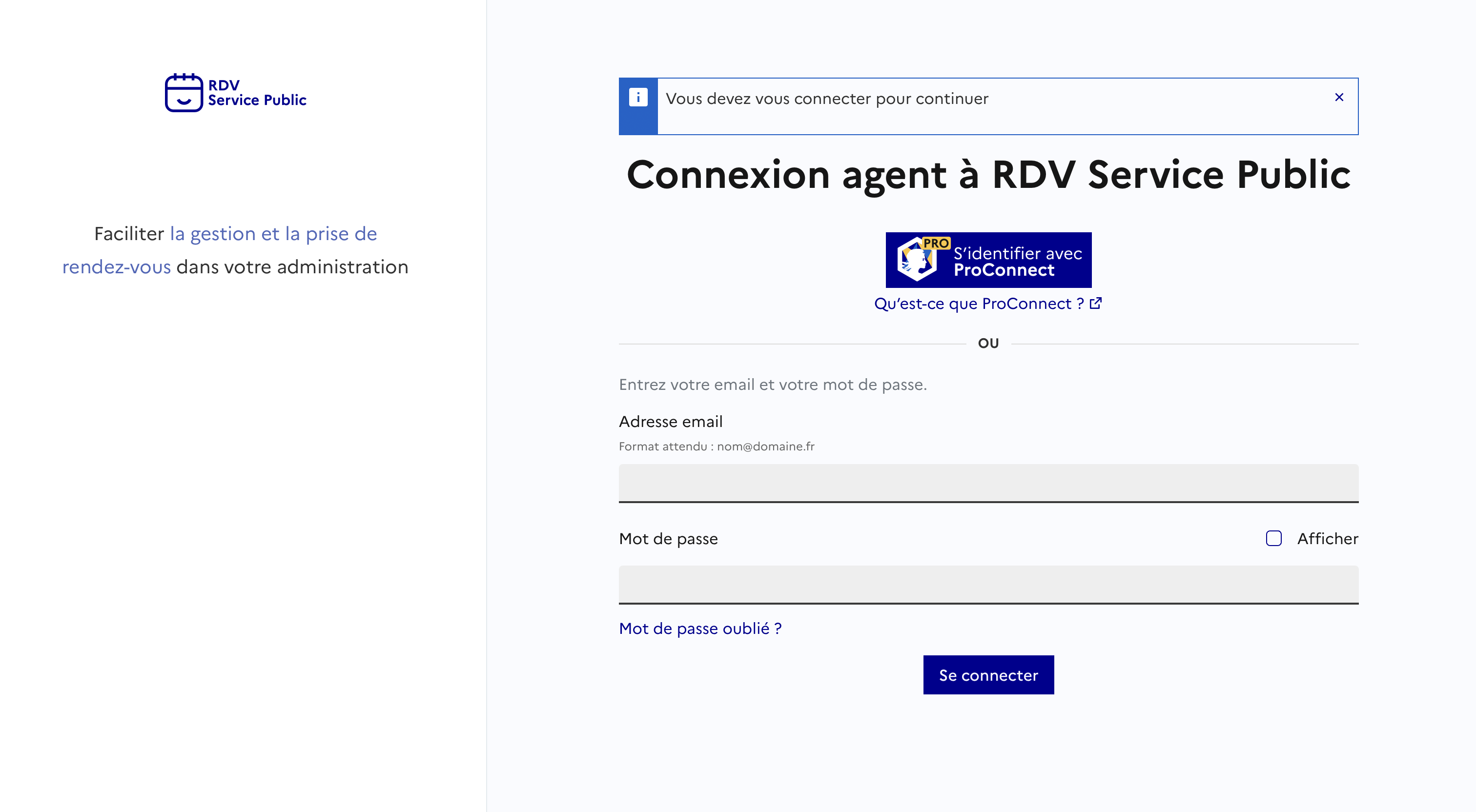Click the blue "la gestion et la prise de" tagline text
Viewport: 1476px width, 812px height.
click(x=273, y=234)
